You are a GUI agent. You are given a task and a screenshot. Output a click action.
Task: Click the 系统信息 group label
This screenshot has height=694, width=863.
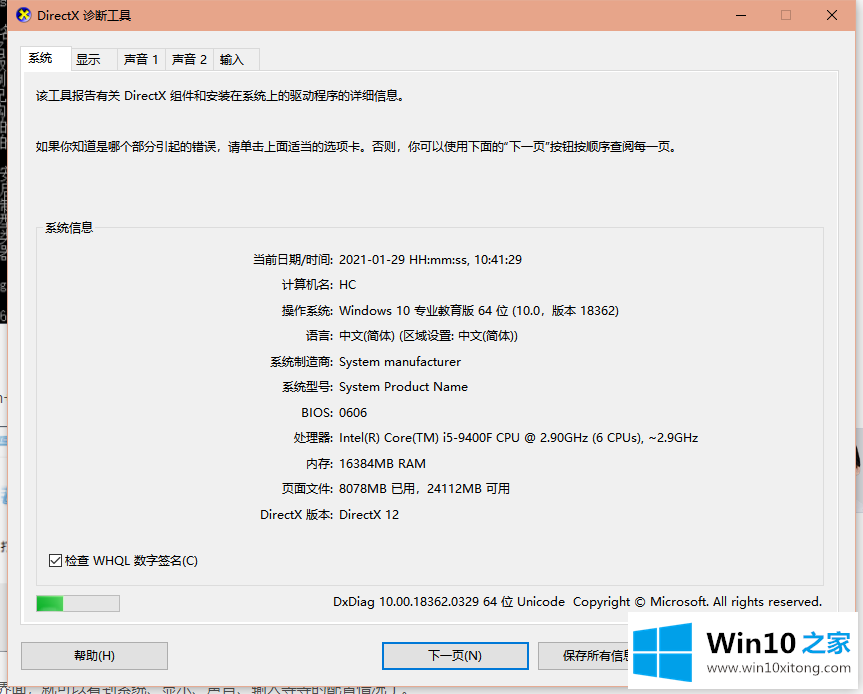pos(69,227)
